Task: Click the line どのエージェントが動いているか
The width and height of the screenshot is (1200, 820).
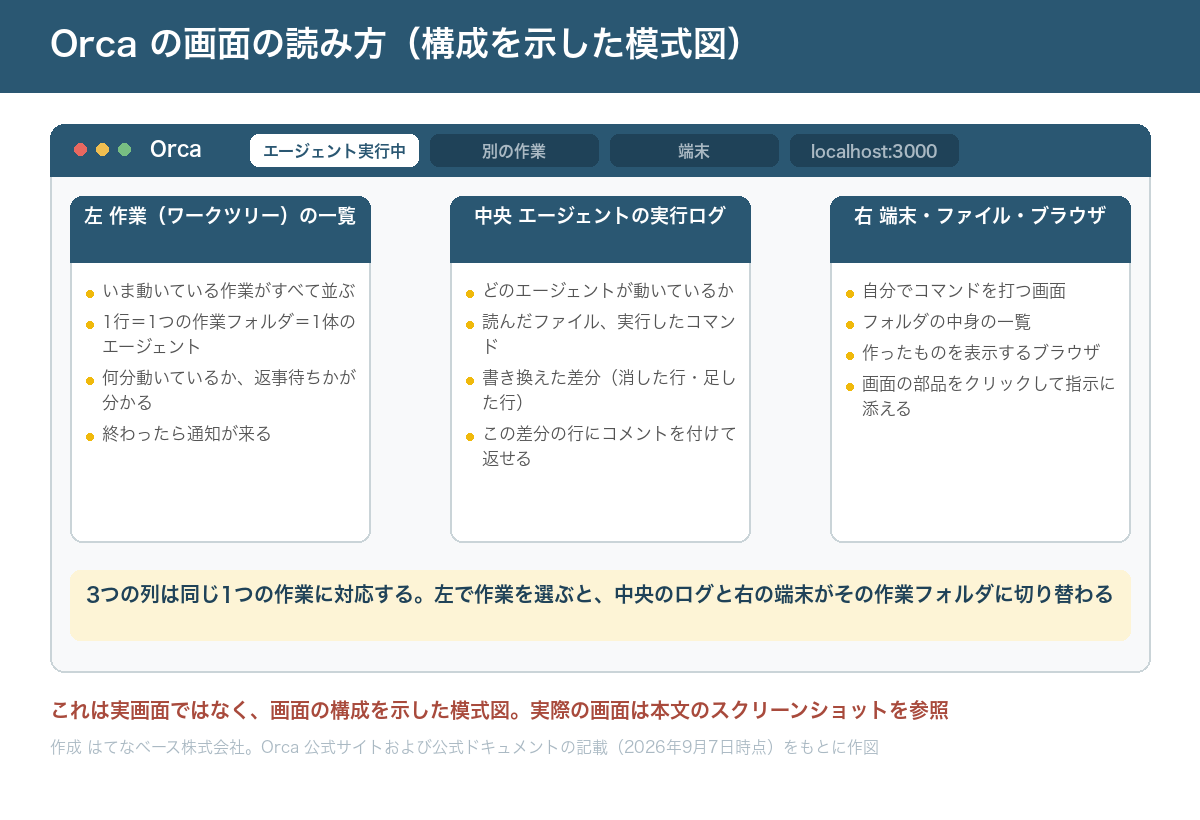Action: 608,291
